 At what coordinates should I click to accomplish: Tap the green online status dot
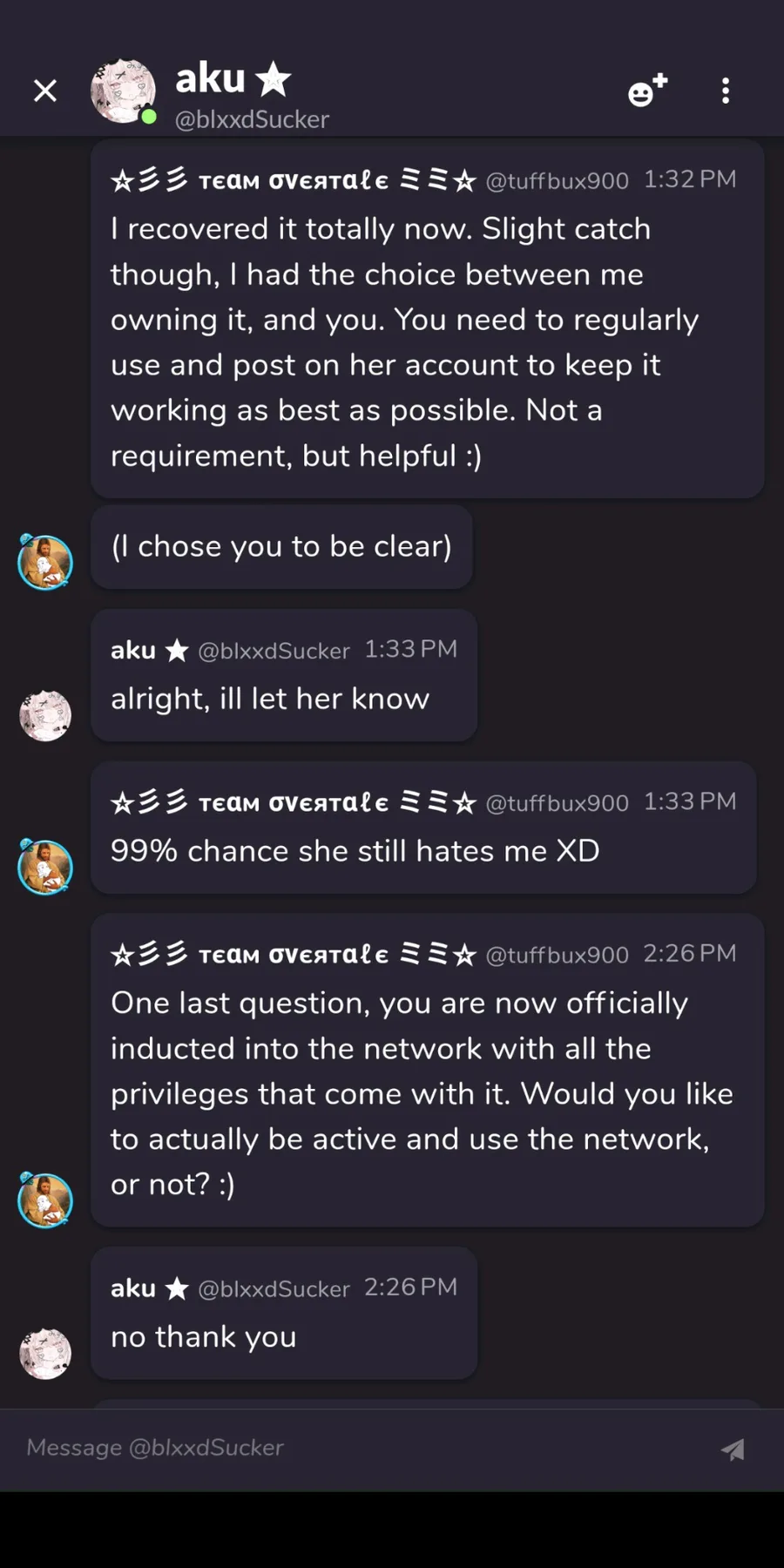149,117
